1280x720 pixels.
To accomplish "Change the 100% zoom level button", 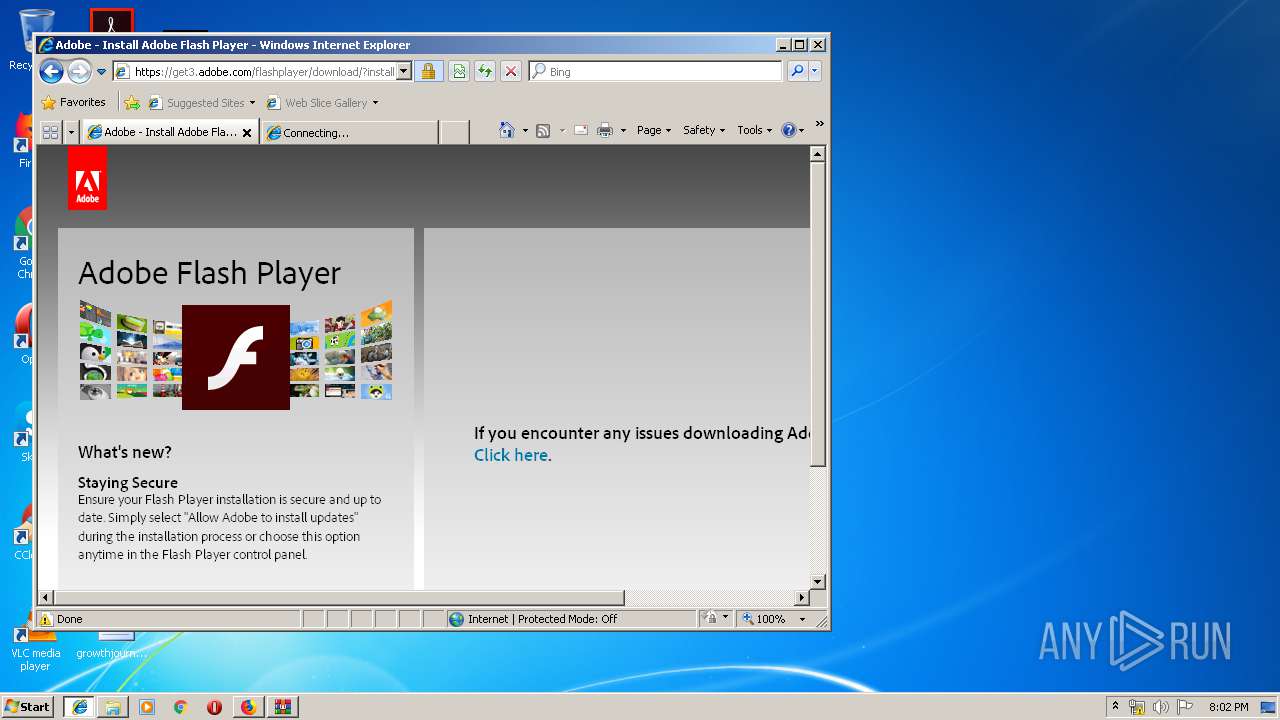I will coord(764,619).
